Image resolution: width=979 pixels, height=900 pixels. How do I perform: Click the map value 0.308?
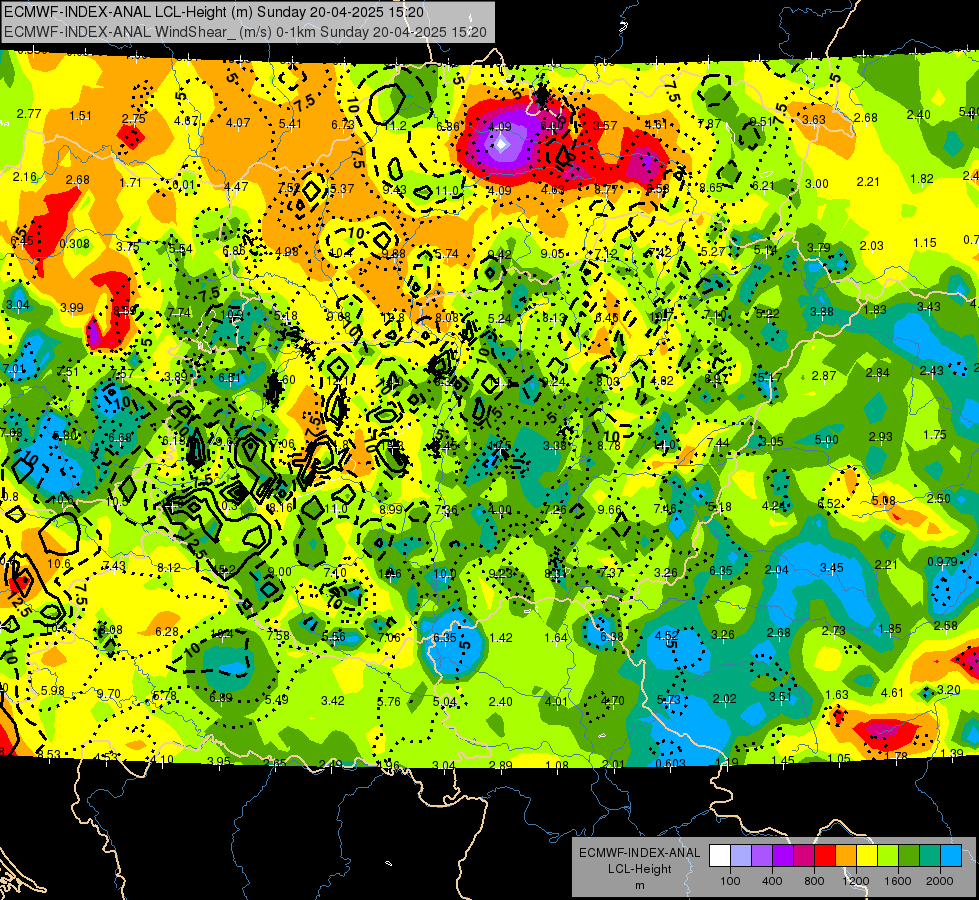[74, 244]
